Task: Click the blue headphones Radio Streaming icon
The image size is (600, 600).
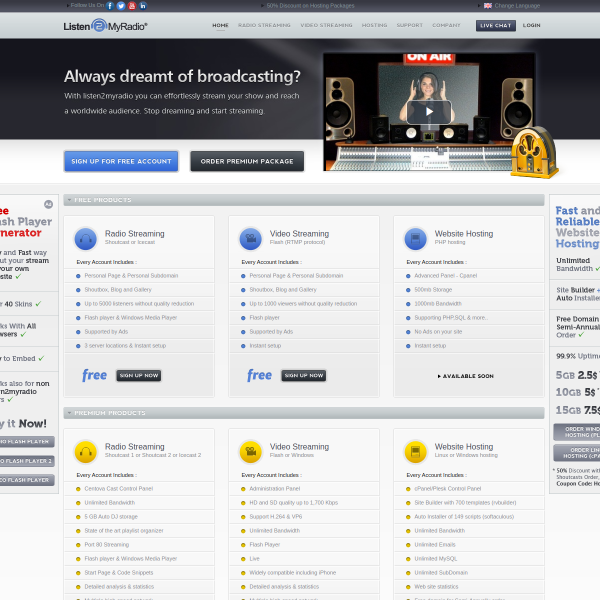Action: click(86, 239)
